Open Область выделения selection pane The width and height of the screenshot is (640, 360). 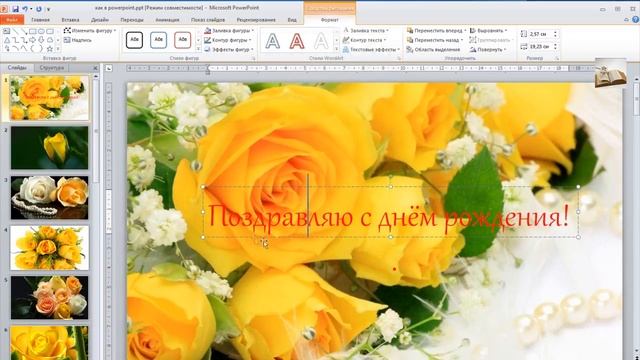[x=433, y=49]
